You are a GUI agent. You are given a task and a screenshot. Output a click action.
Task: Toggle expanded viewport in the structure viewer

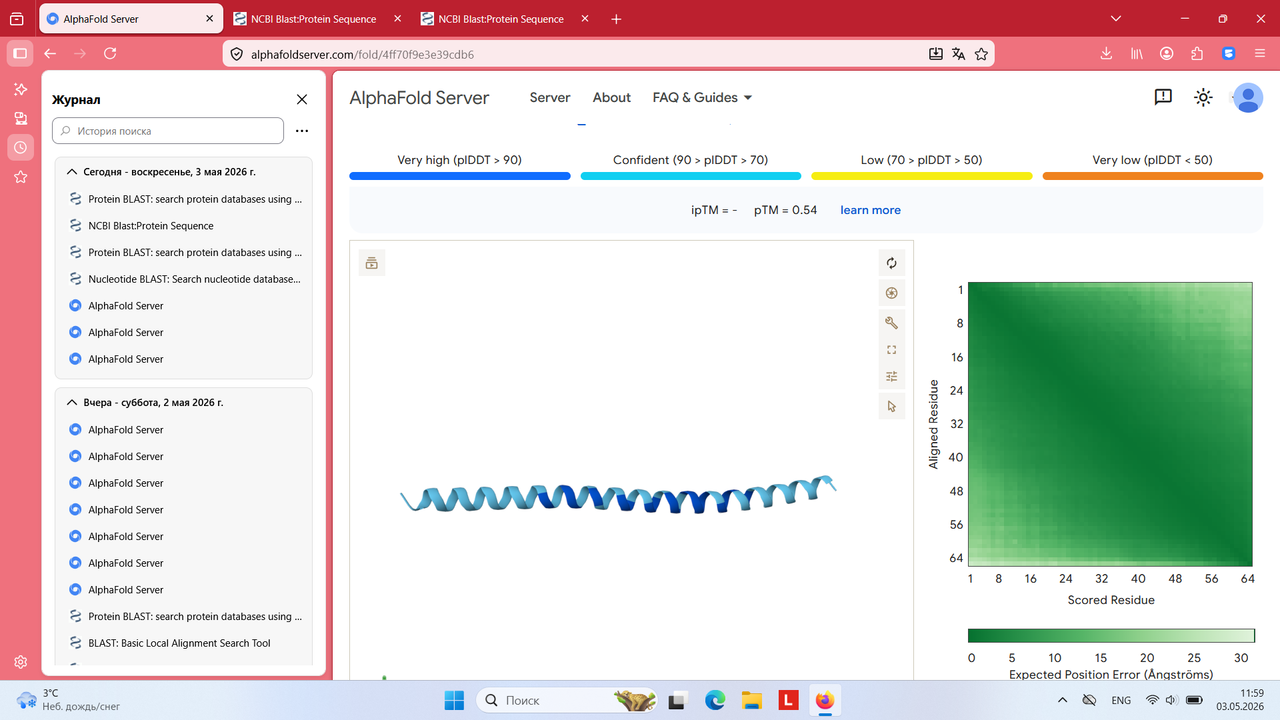[x=891, y=350]
